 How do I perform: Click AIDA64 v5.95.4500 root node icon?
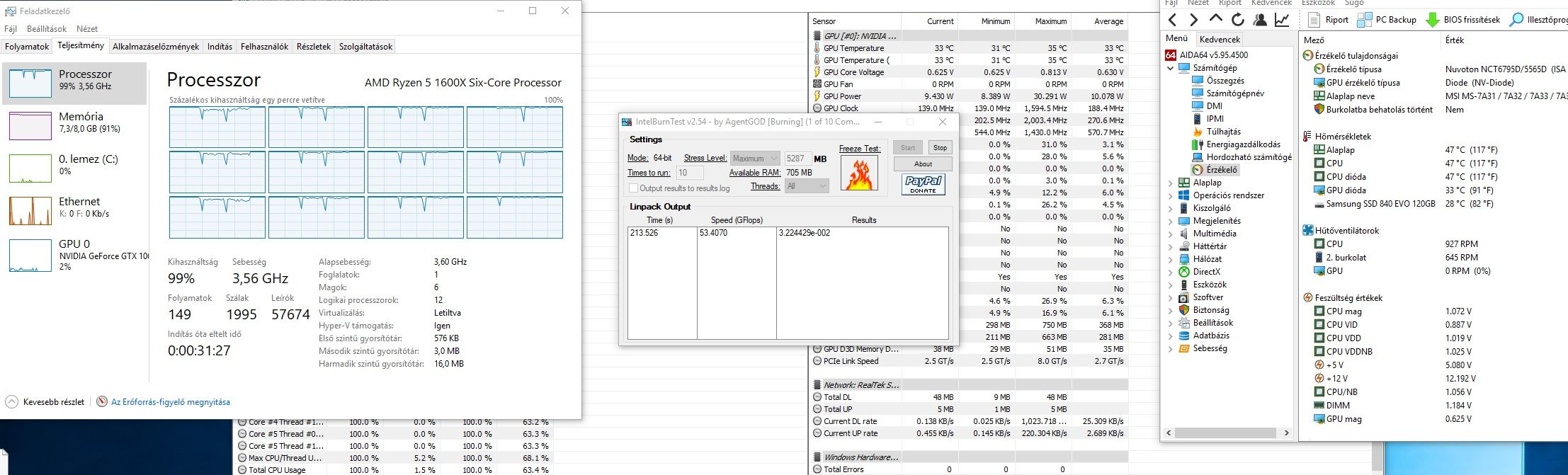click(1171, 55)
